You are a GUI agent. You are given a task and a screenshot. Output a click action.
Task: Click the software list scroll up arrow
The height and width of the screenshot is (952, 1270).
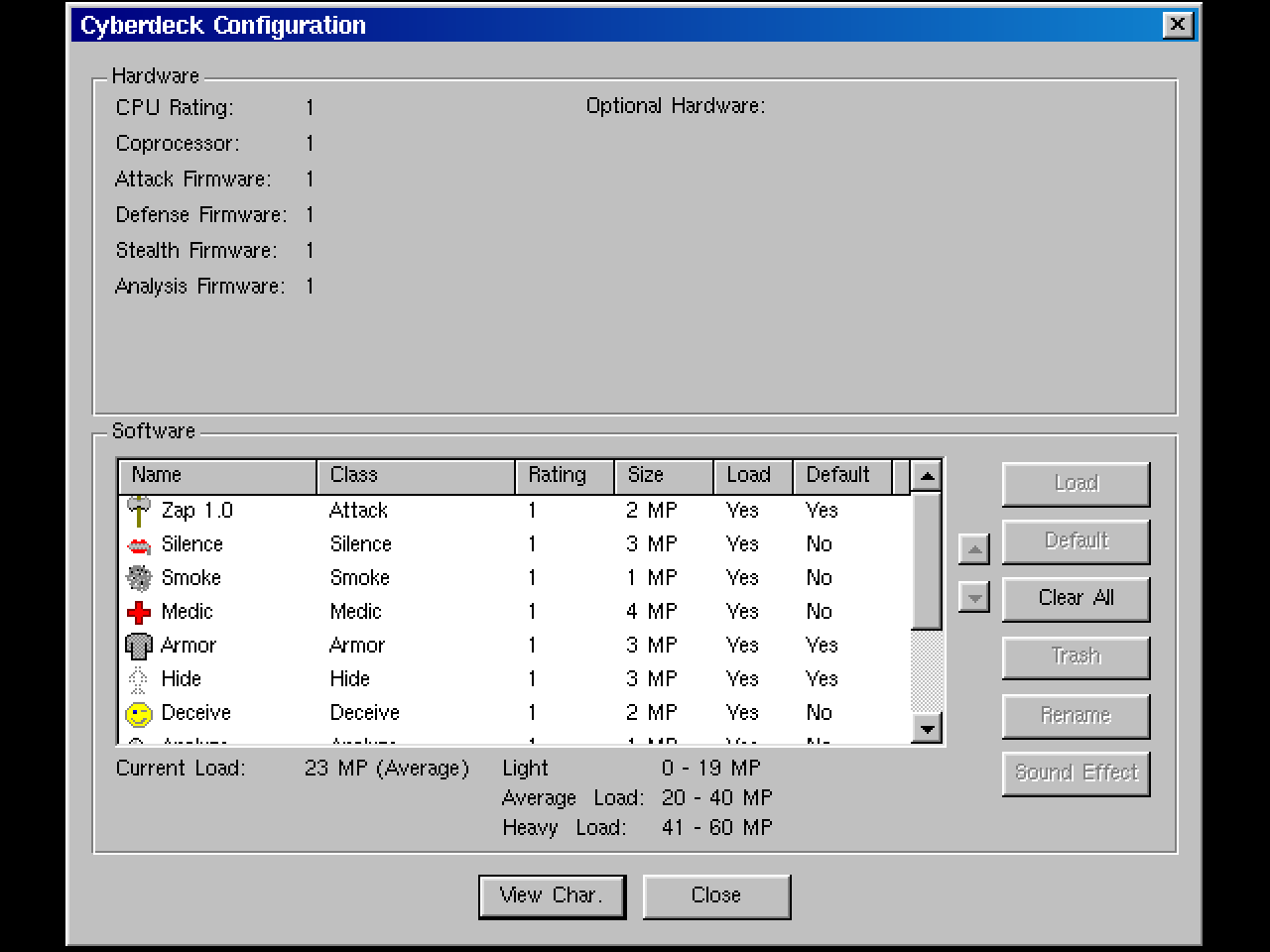(x=927, y=476)
